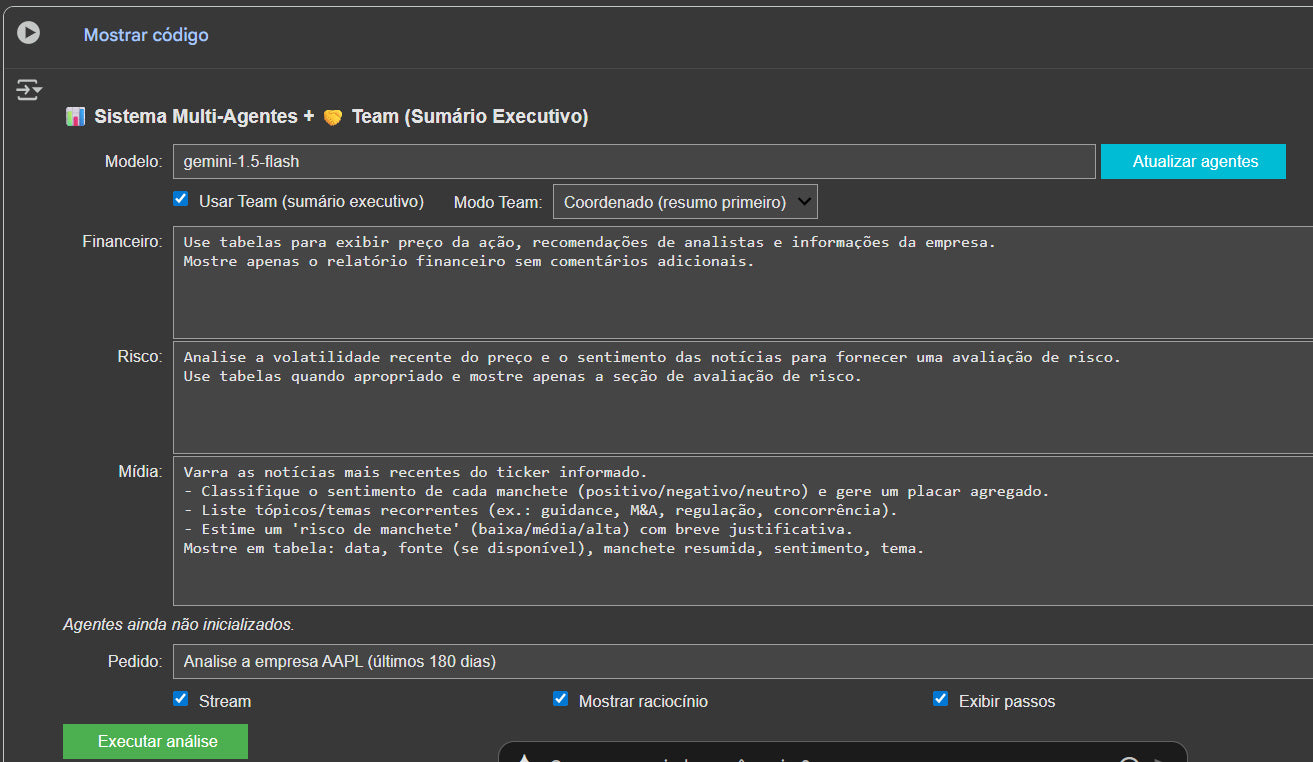Select the Pedido field about AAPL
The height and width of the screenshot is (762, 1313).
click(x=740, y=661)
